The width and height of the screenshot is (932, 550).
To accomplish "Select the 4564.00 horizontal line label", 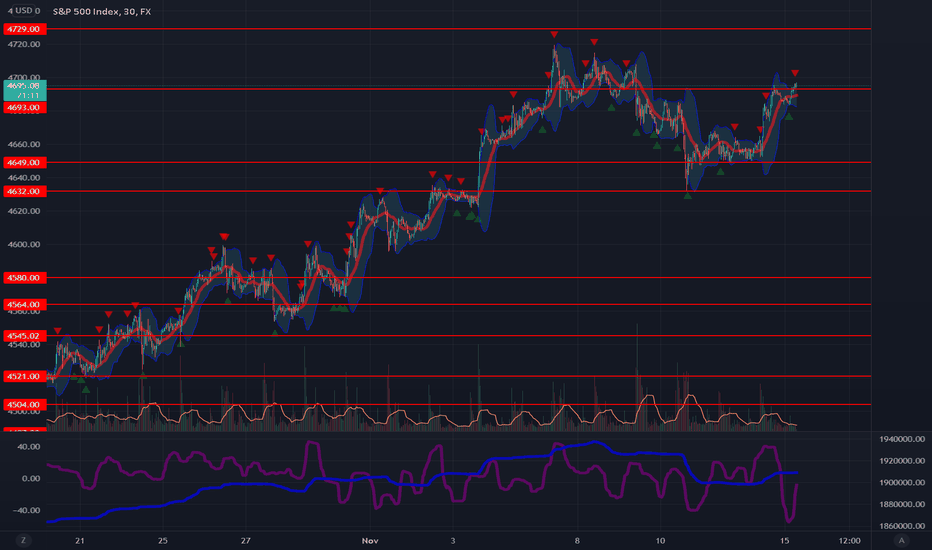I will (x=24, y=304).
